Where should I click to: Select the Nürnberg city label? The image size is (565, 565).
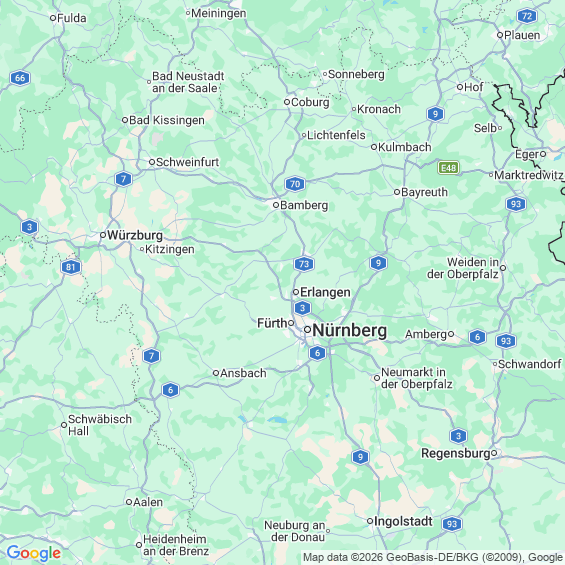click(350, 330)
